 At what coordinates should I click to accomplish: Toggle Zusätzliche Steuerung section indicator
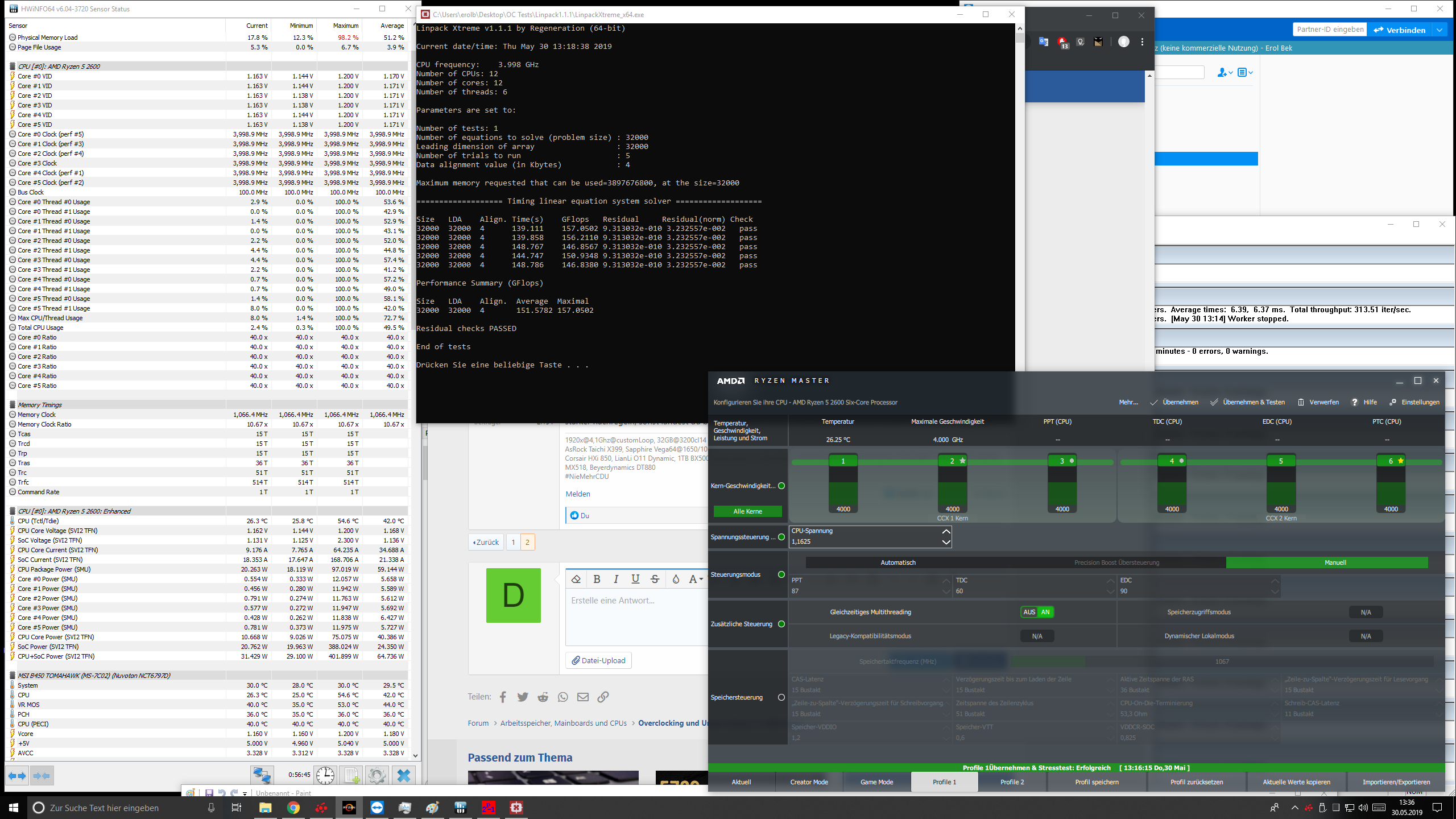point(781,624)
